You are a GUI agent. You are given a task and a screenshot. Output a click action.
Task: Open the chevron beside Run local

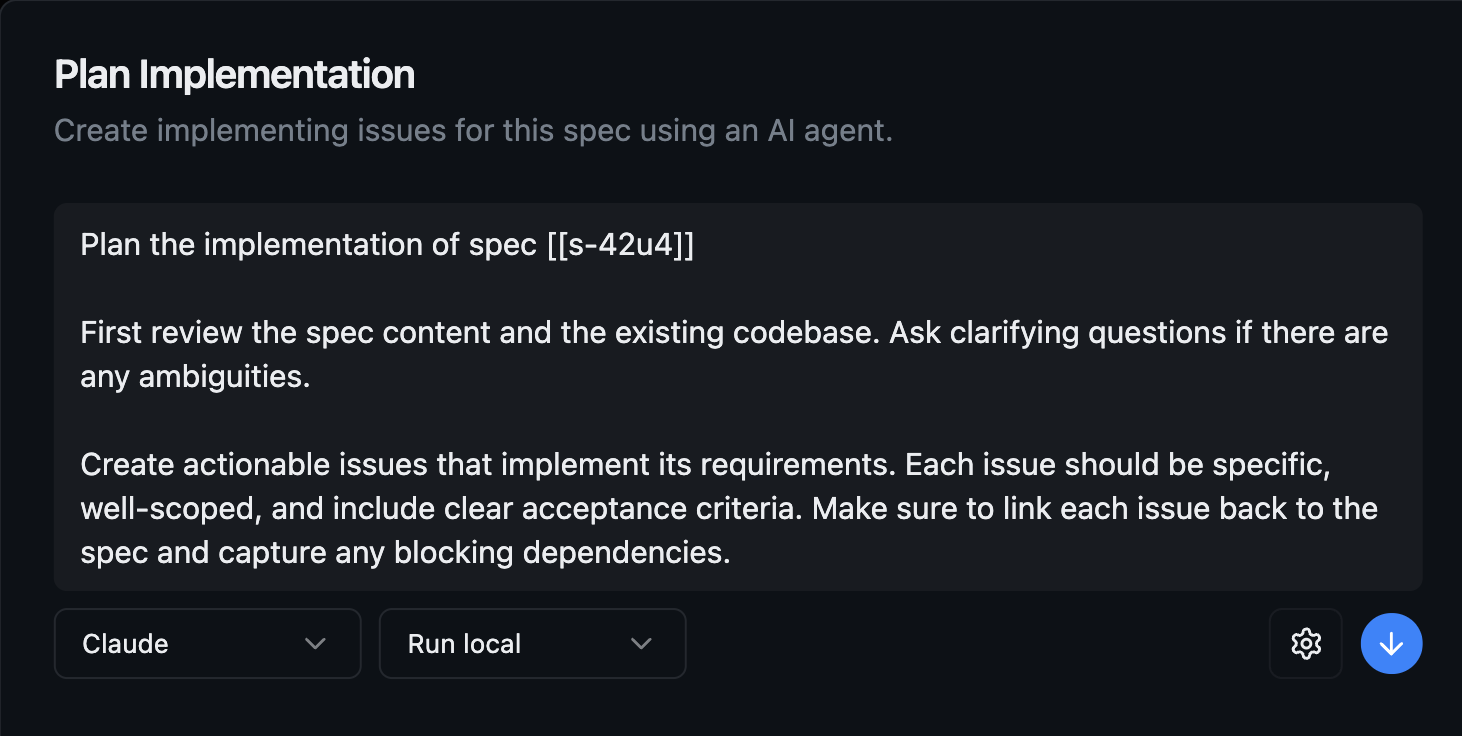pos(641,643)
